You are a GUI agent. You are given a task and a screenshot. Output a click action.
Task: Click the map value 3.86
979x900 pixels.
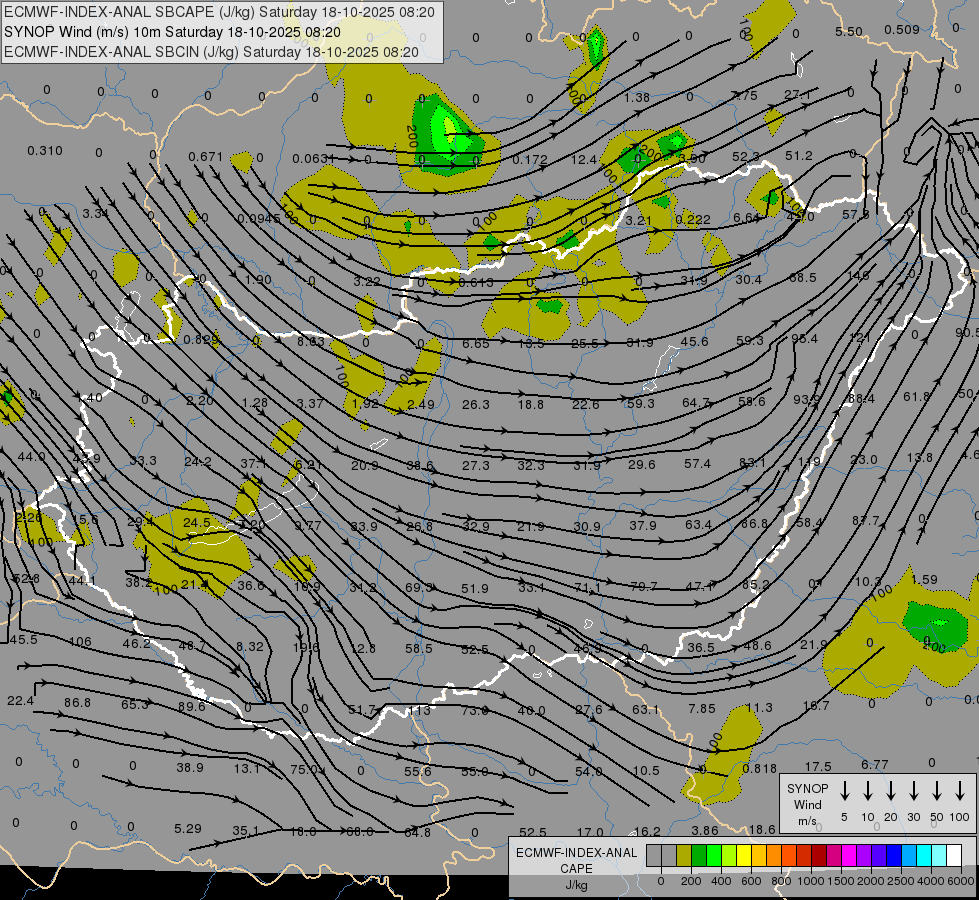[x=705, y=831]
